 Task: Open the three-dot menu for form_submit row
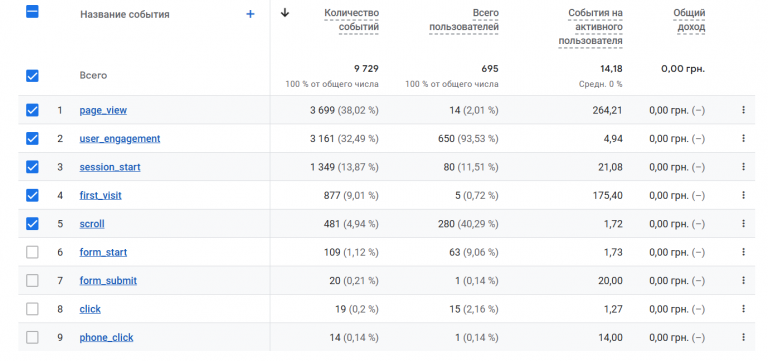point(743,281)
